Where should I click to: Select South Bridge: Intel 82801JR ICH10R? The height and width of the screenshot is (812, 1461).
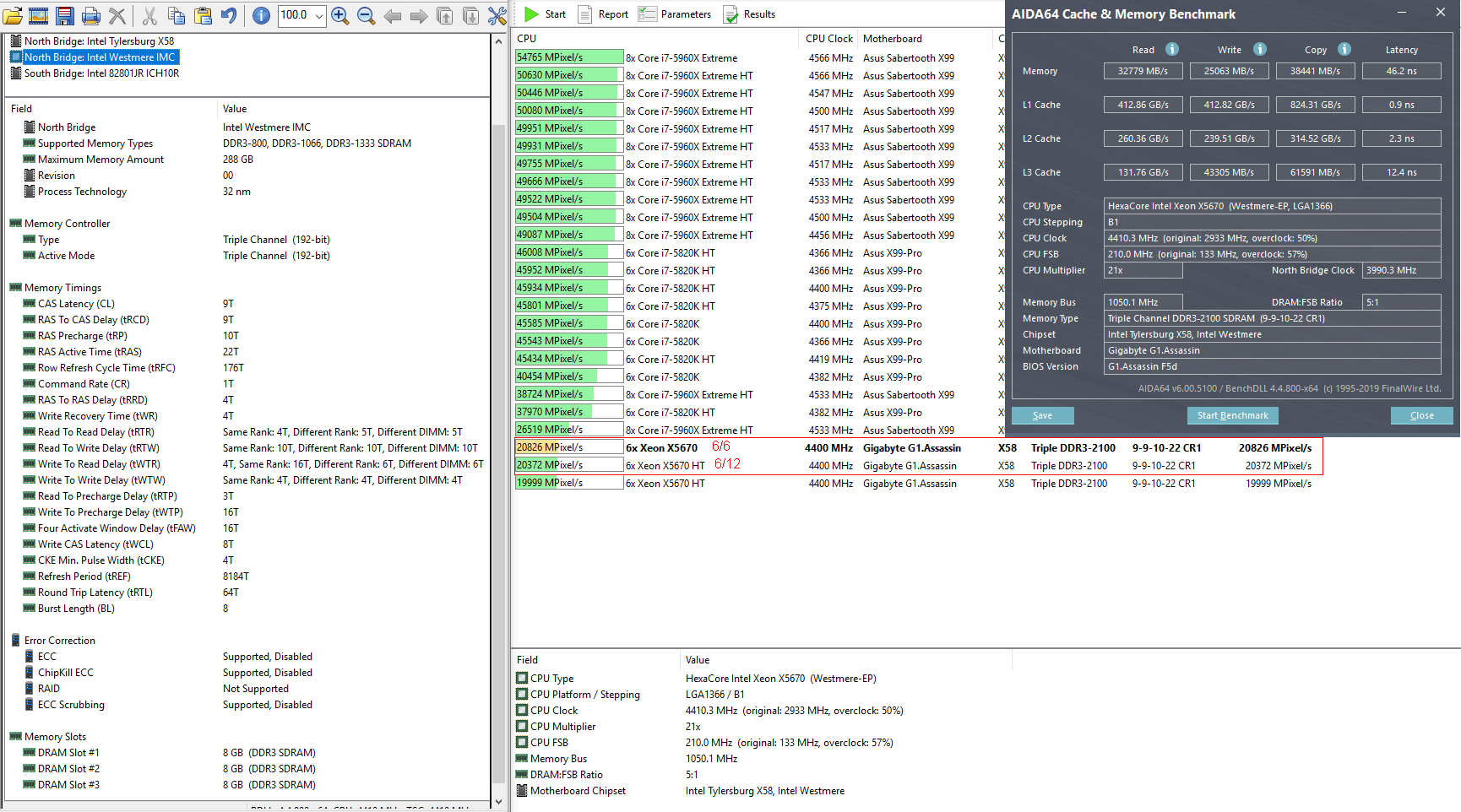coord(95,73)
